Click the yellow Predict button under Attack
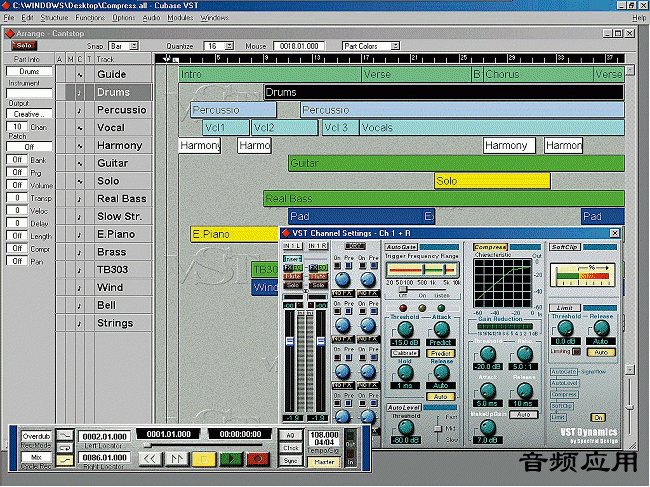The height and width of the screenshot is (487, 650). pos(441,354)
